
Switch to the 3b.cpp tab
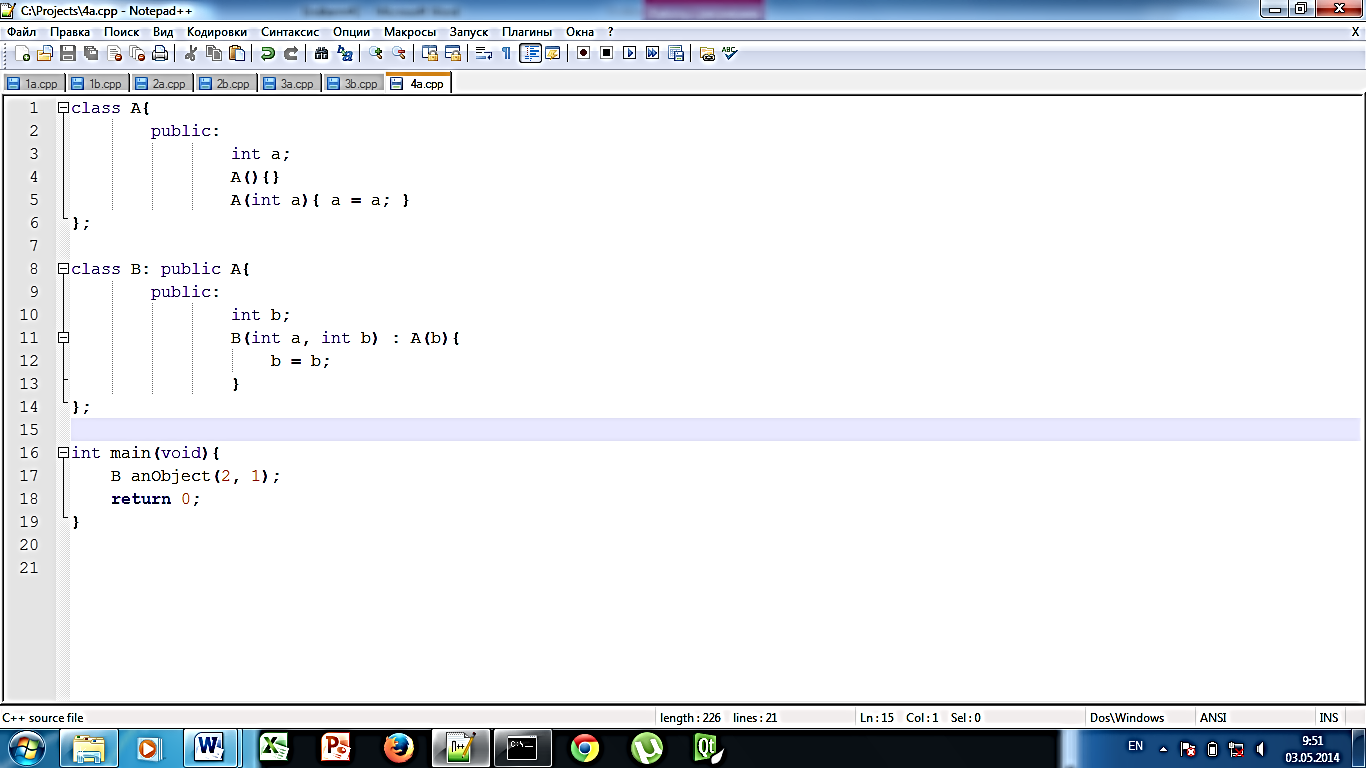coord(354,84)
